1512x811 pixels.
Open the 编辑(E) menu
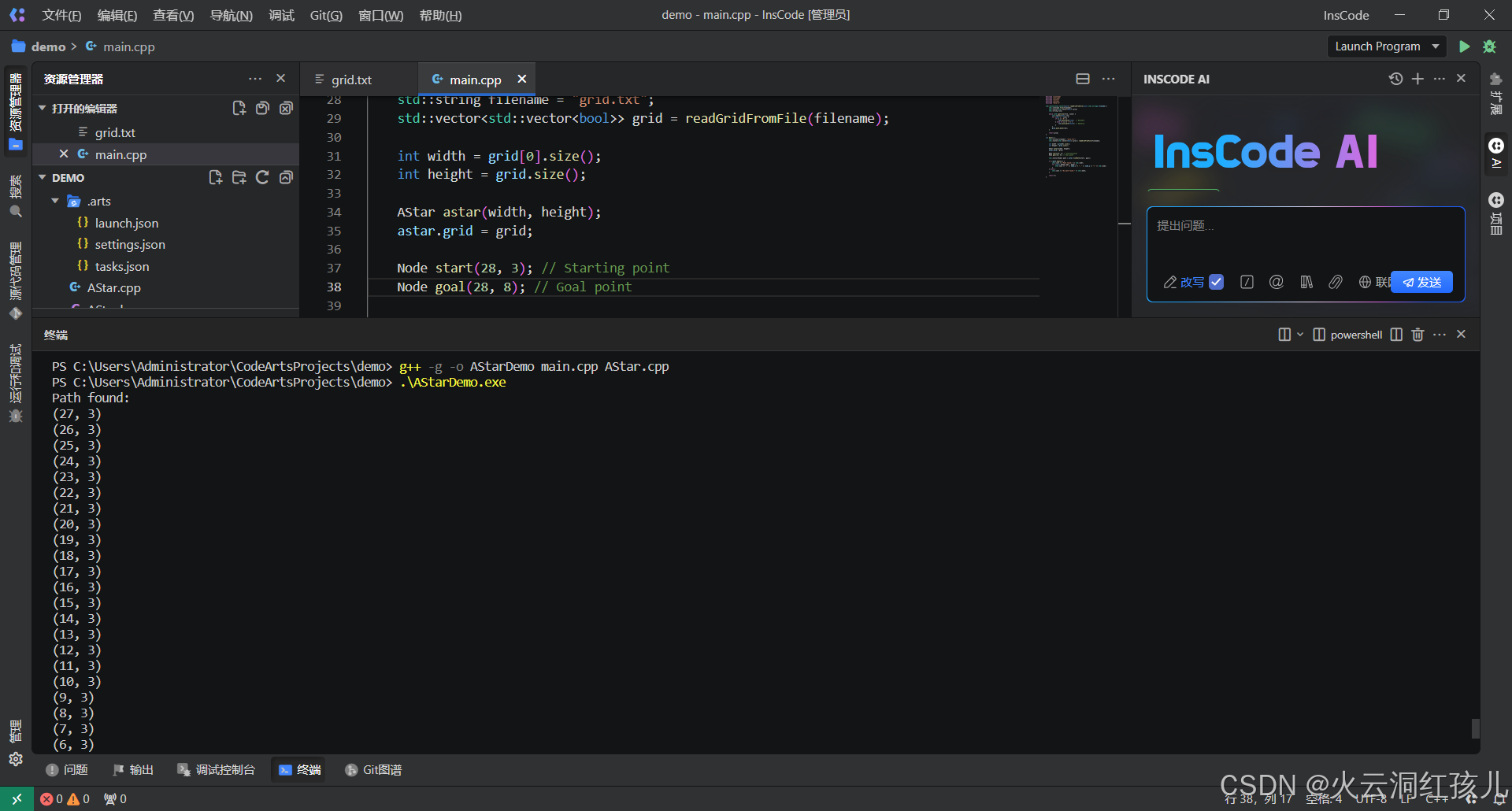coord(117,15)
